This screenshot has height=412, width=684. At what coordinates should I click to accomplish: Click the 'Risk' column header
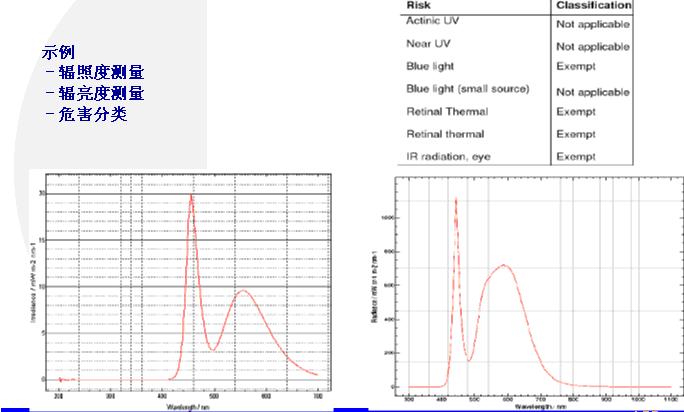click(418, 5)
